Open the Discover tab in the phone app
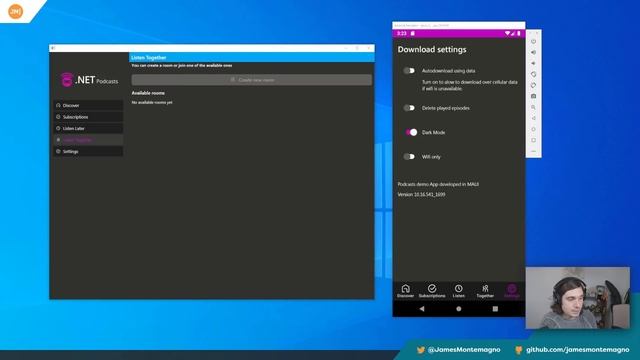Viewport: 640px width, 360px height. pos(405,291)
